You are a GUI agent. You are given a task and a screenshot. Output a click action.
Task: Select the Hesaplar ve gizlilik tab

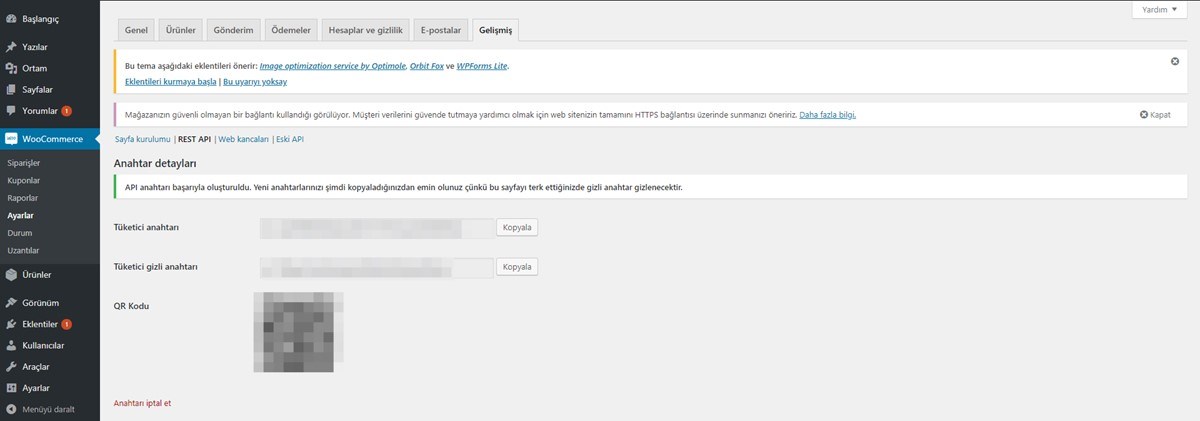(x=365, y=30)
